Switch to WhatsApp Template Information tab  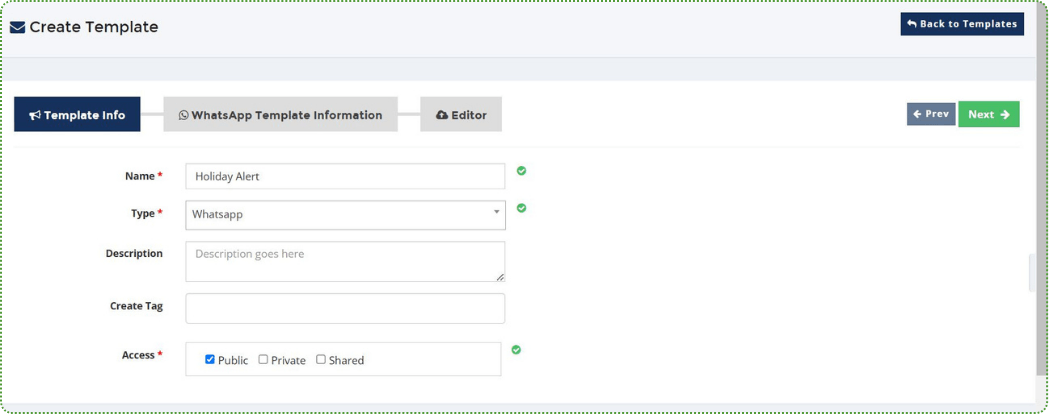[280, 114]
